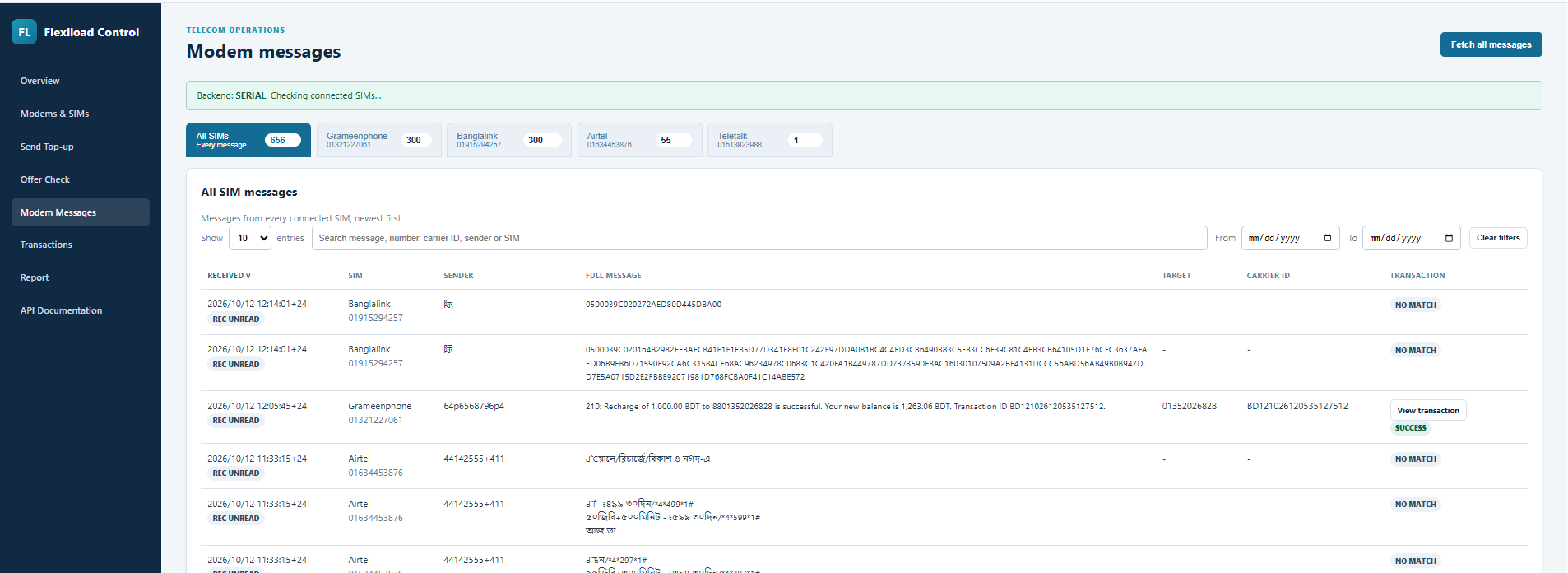The width and height of the screenshot is (1568, 573).
Task: Open API Documentation in the sidebar
Action: (81, 310)
